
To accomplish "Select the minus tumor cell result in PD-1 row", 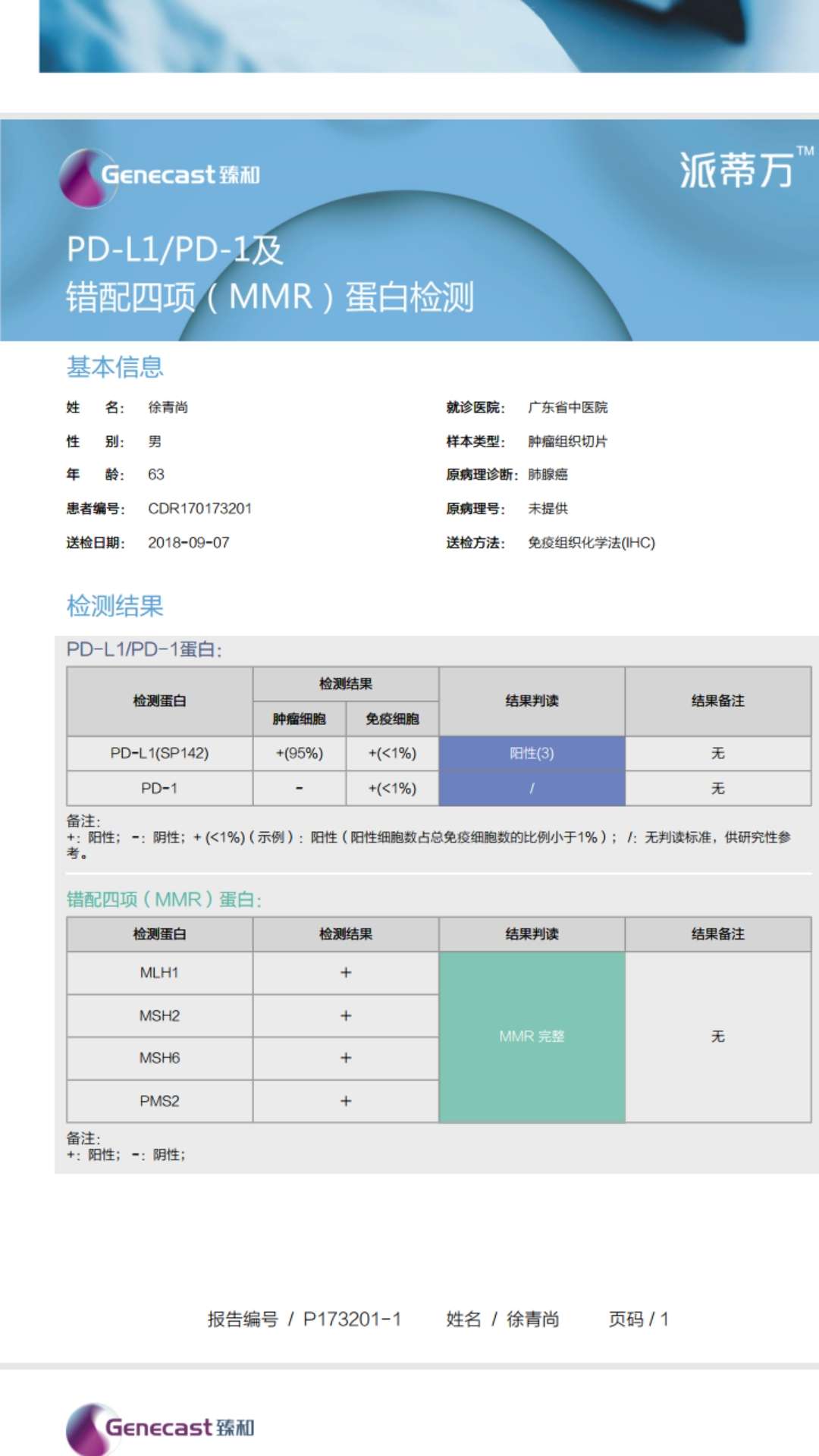I will point(299,789).
